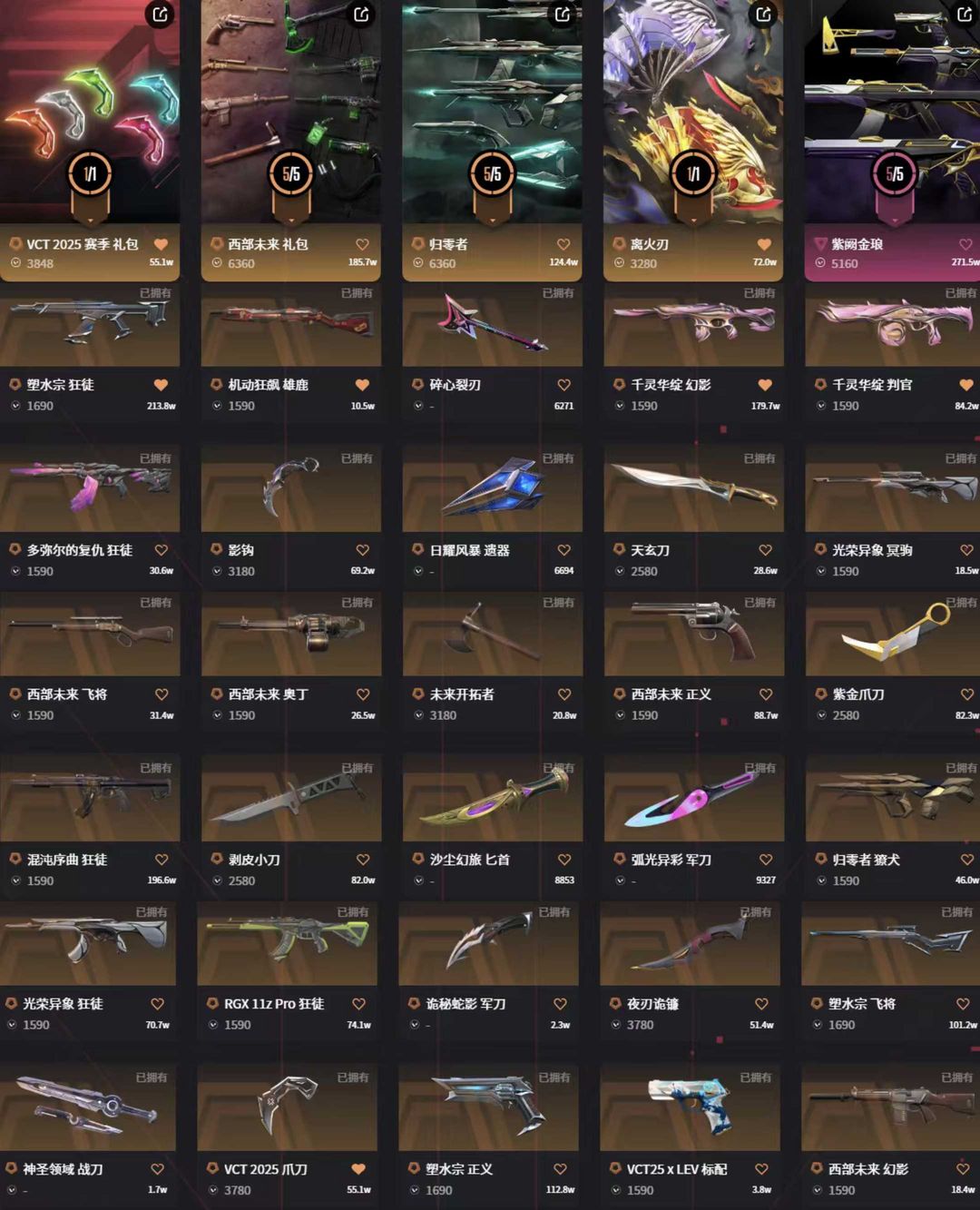980x1210 pixels.
Task: Select the 夜刃诡镰 knife thumbnail
Action: 690,944
